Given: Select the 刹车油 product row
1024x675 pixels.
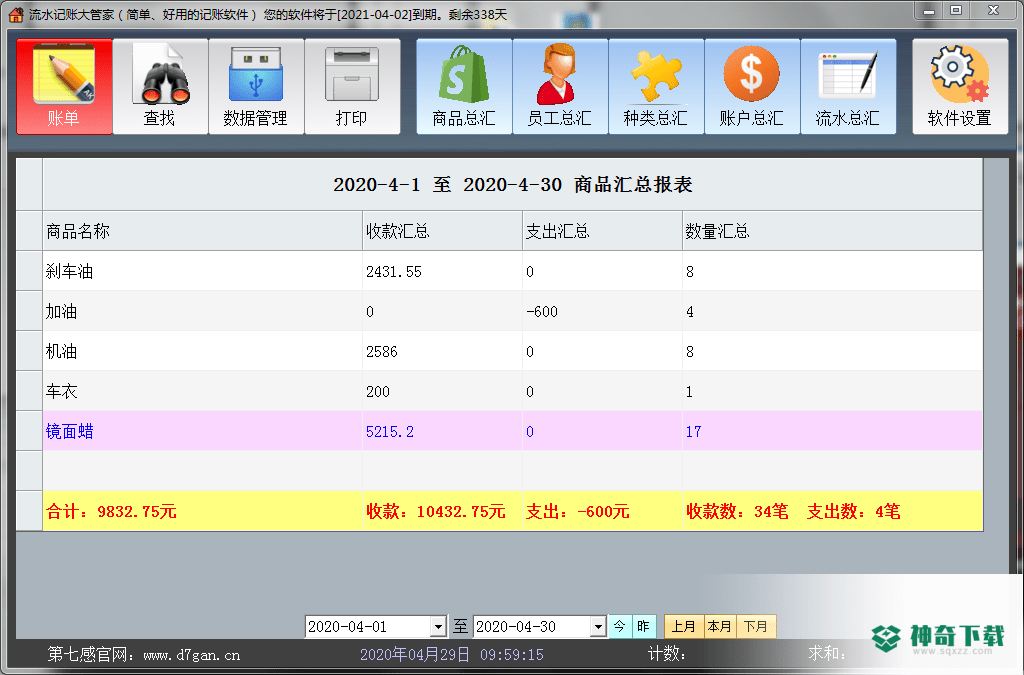Looking at the screenshot, I should tap(513, 272).
